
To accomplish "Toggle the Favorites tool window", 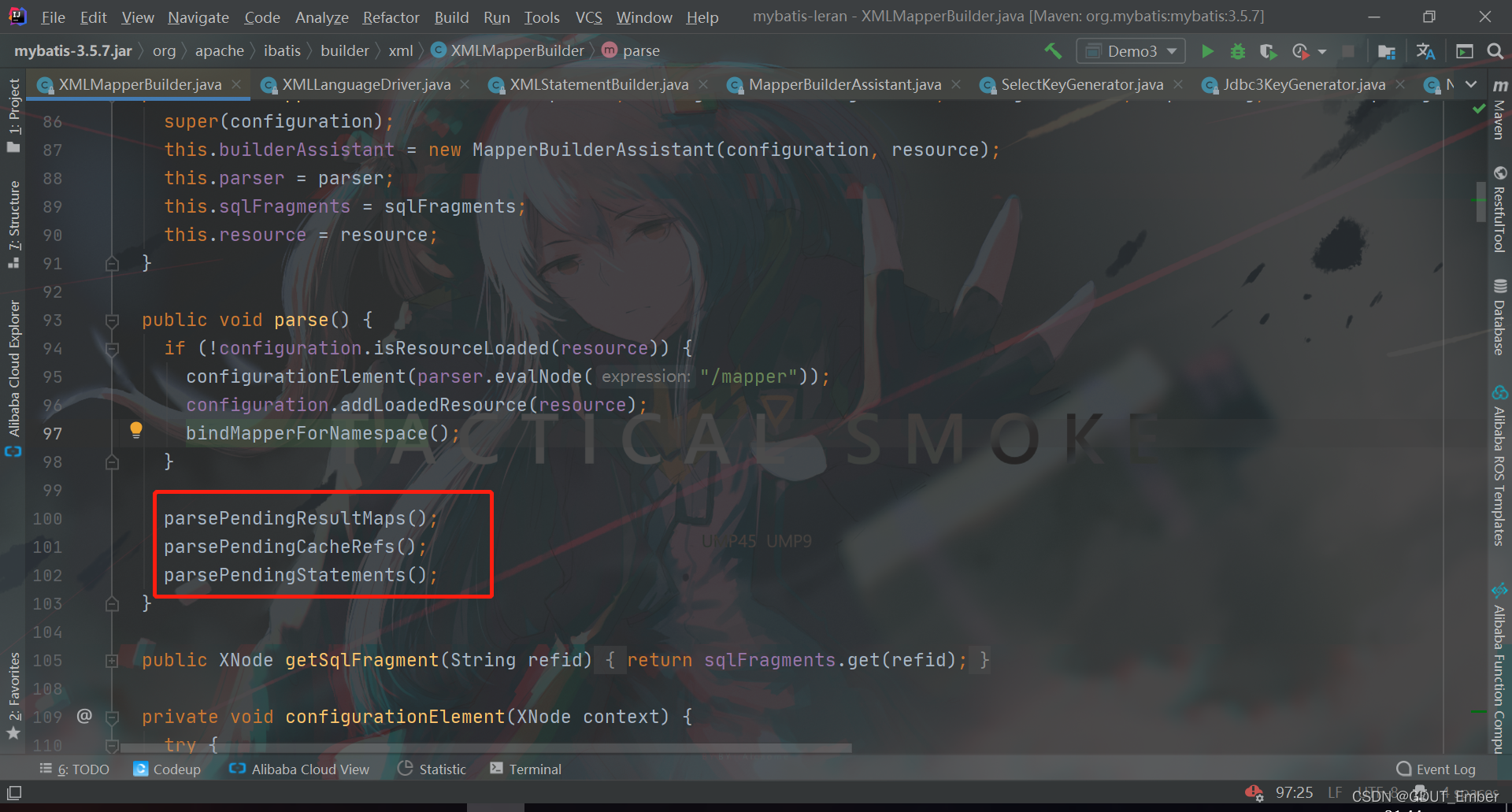I will [13, 696].
